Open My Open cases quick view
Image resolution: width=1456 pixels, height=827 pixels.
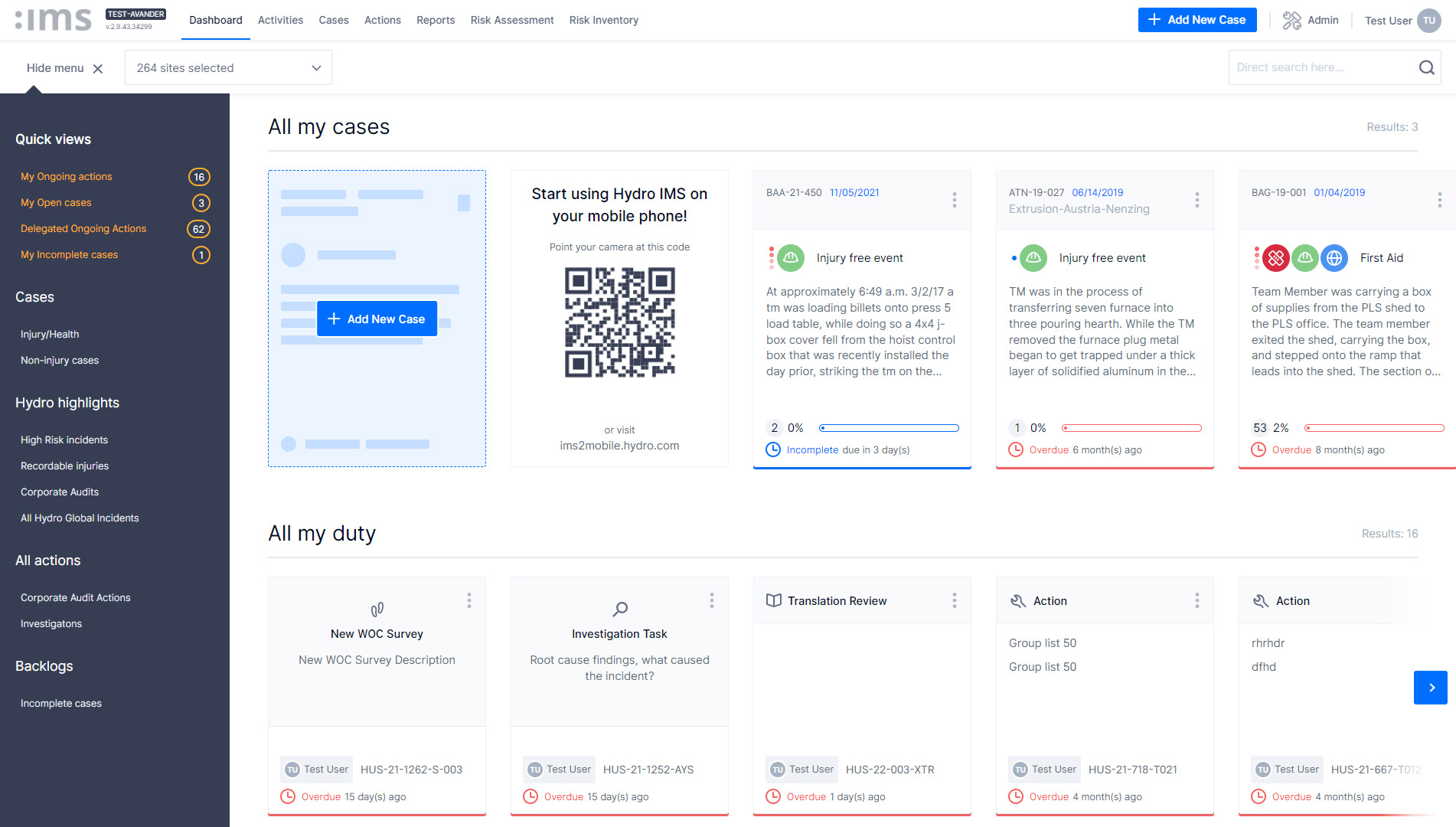[x=56, y=202]
